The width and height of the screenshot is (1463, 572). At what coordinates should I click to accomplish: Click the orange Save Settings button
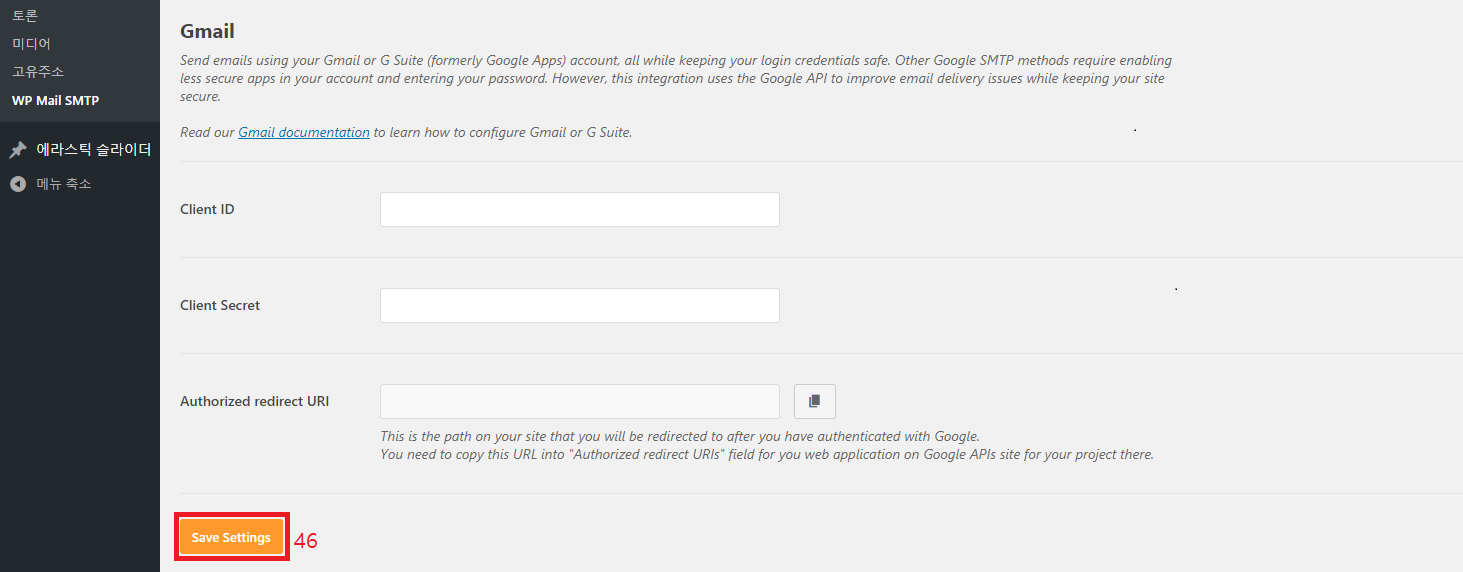coord(231,538)
